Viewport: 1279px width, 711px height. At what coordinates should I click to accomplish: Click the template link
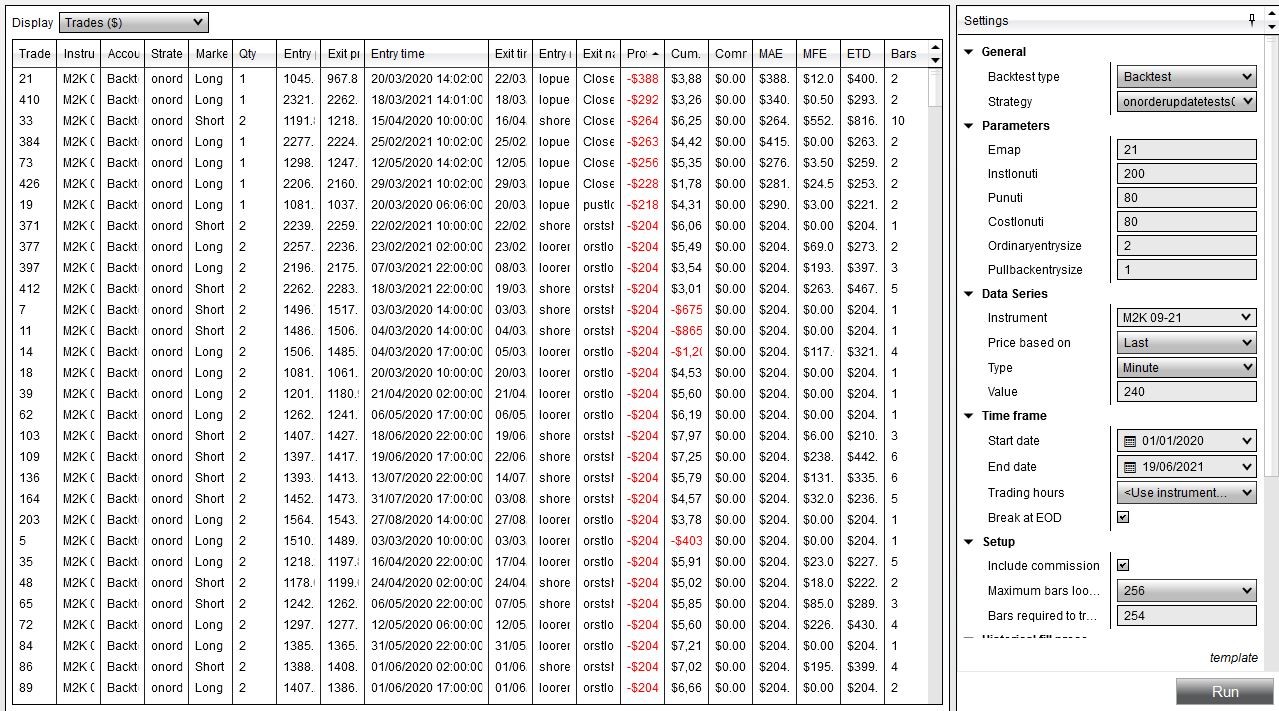(x=1233, y=657)
